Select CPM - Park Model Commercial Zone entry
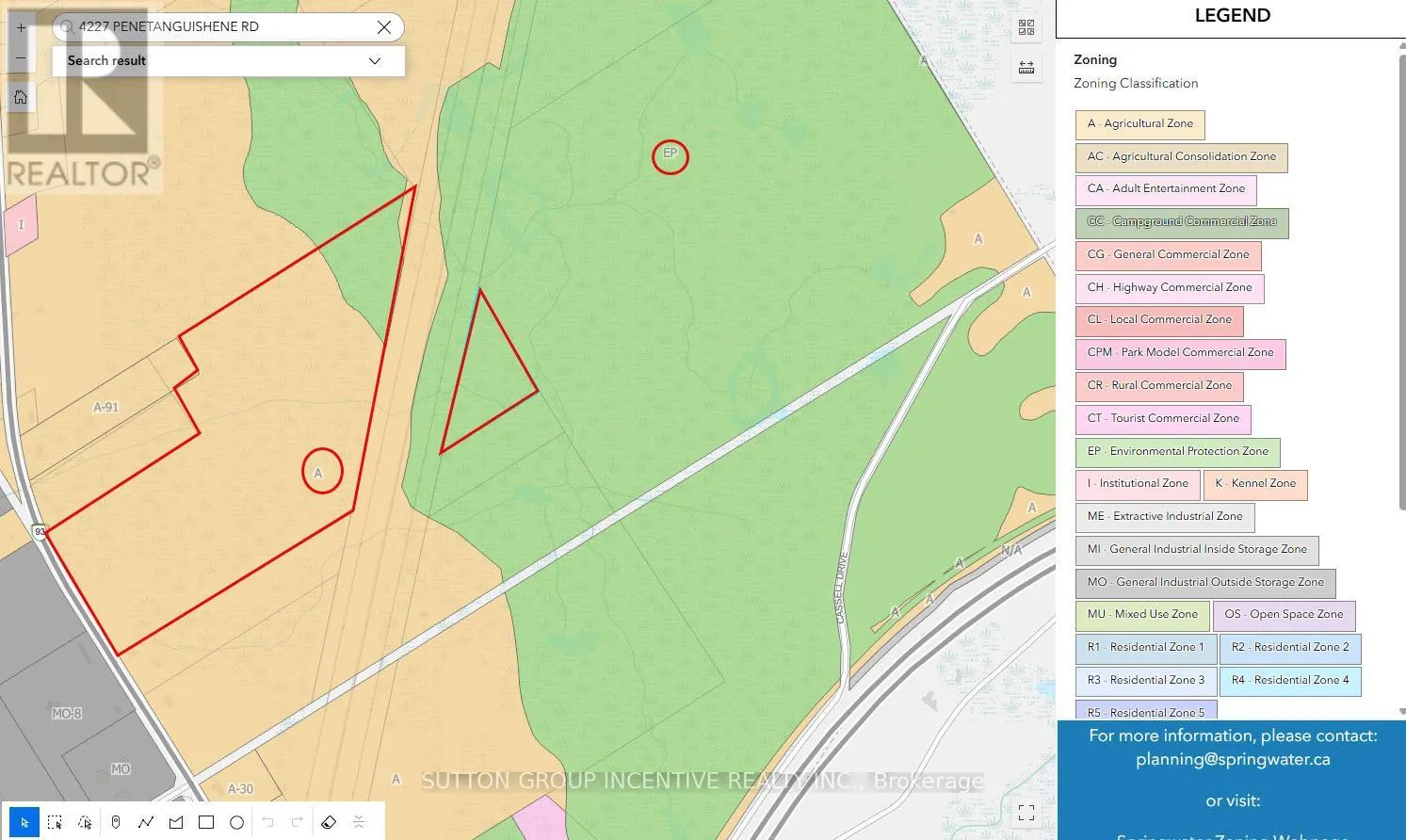1406x840 pixels. point(1180,353)
